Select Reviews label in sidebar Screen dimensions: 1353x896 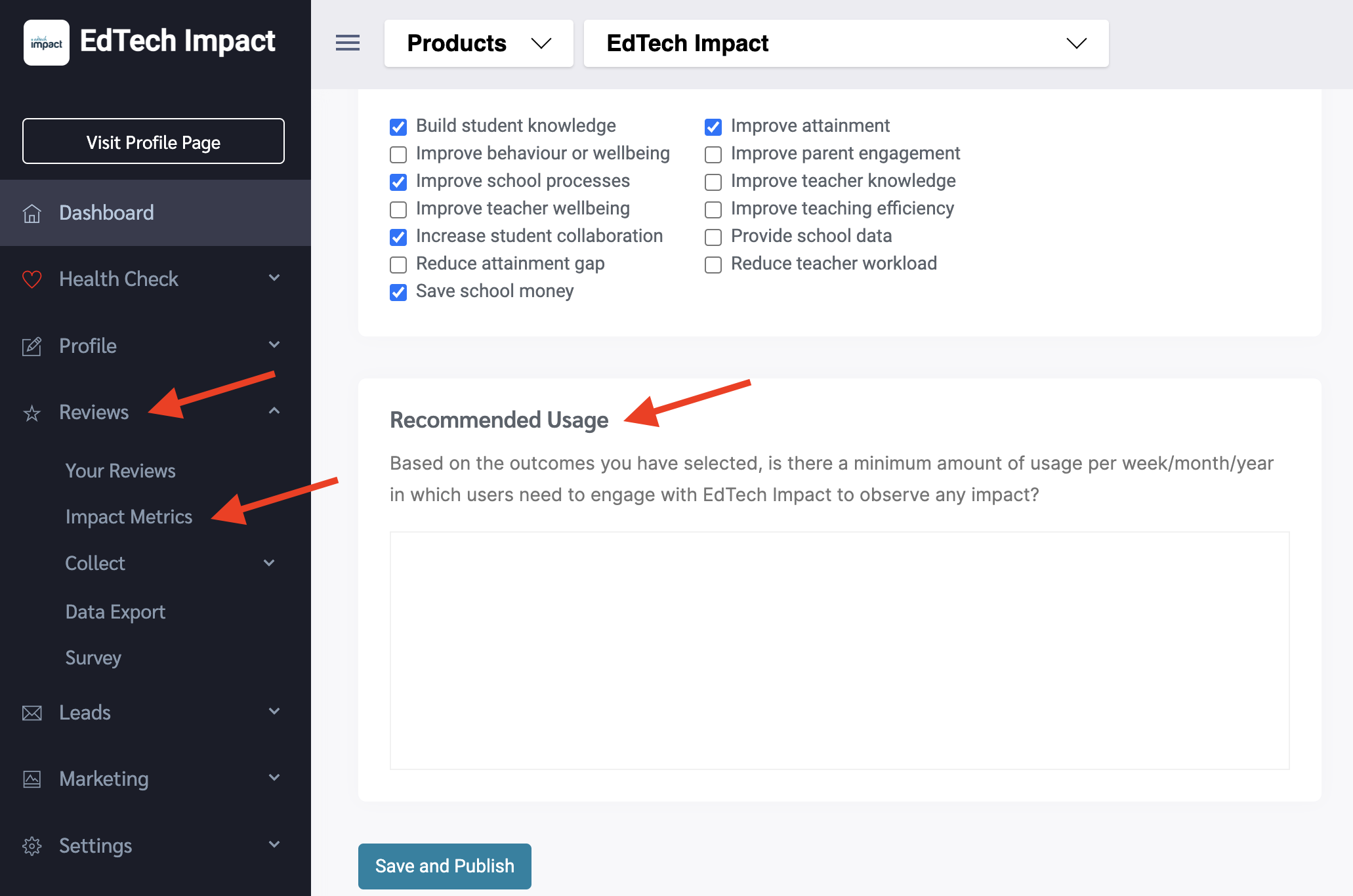point(94,413)
